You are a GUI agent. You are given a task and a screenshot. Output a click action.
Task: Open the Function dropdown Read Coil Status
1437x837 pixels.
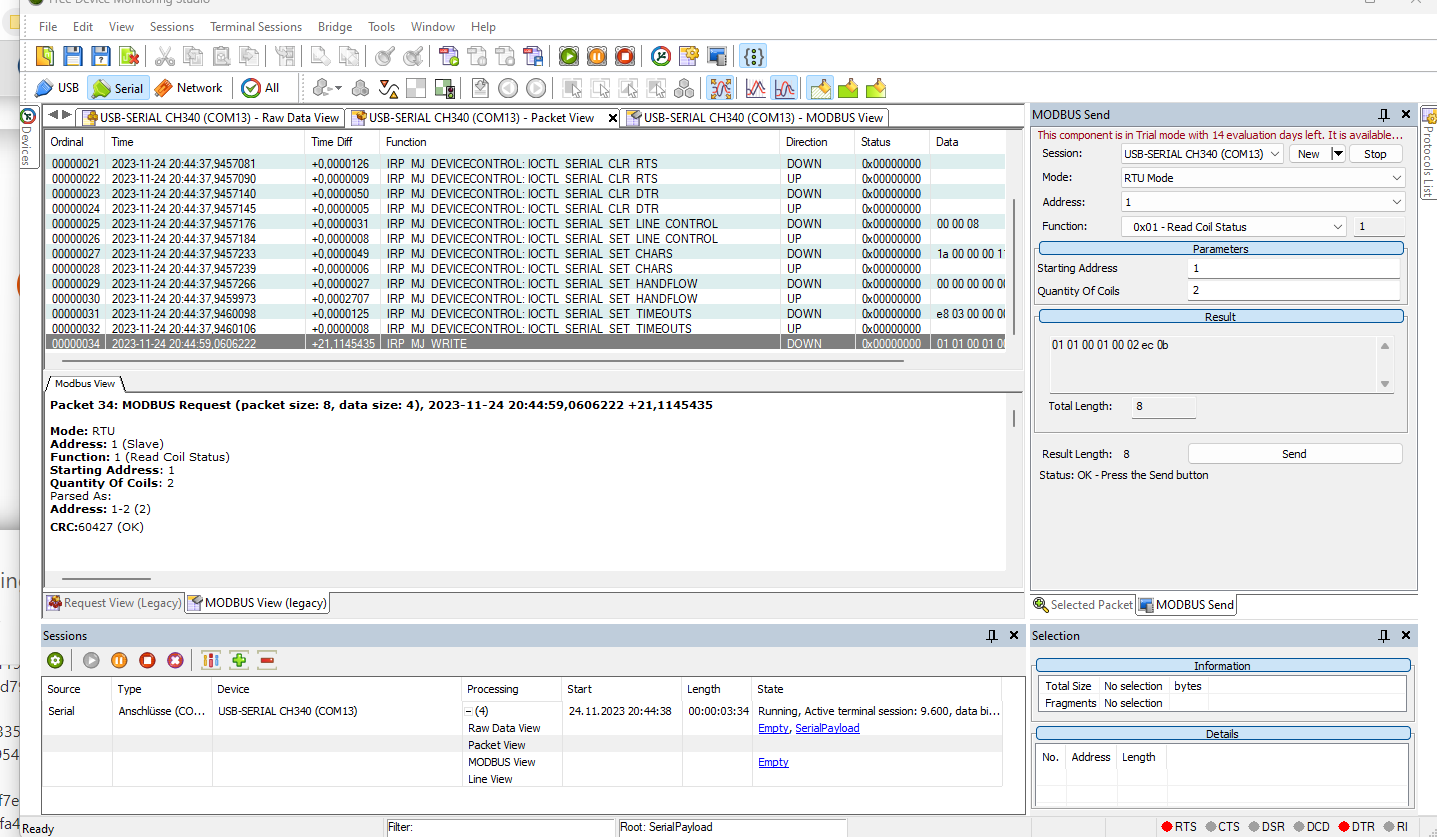pyautogui.click(x=1338, y=227)
